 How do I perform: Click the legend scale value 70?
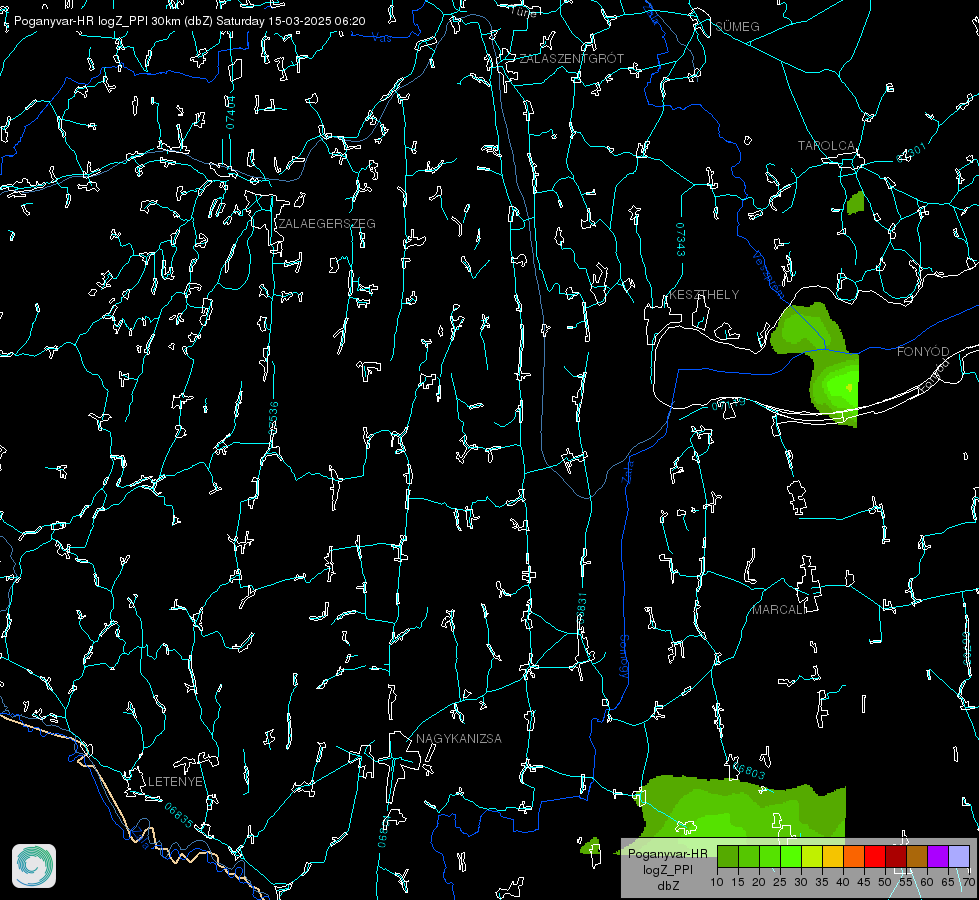click(969, 882)
